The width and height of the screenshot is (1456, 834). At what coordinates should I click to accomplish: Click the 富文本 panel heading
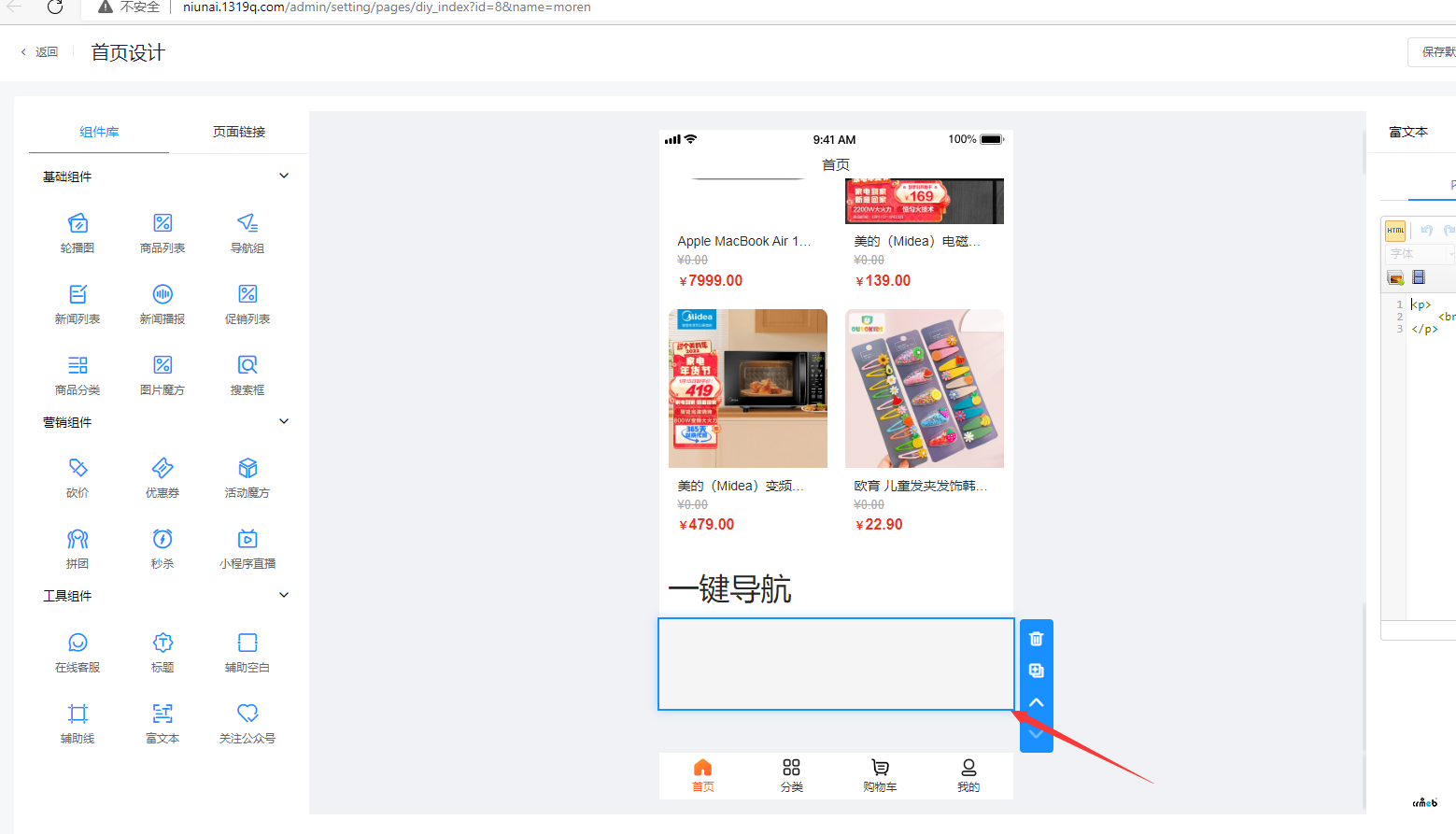pyautogui.click(x=1408, y=132)
